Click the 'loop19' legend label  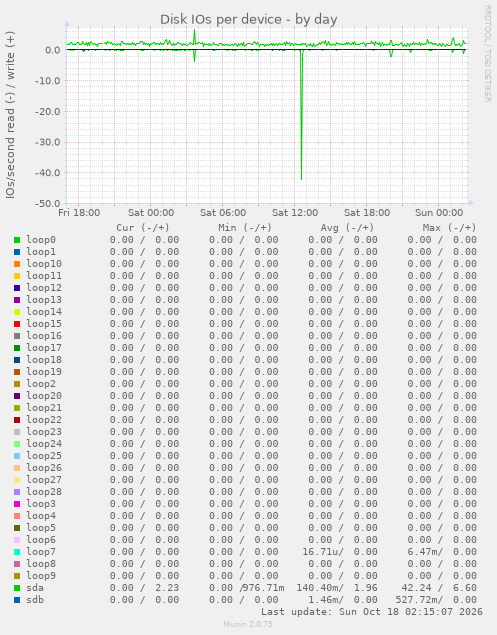click(44, 372)
